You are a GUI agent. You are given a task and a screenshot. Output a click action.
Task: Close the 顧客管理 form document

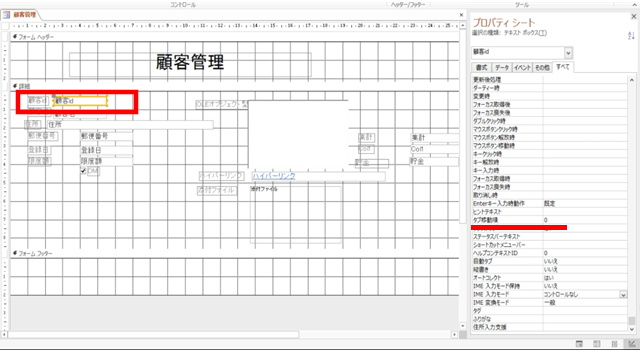click(x=461, y=15)
